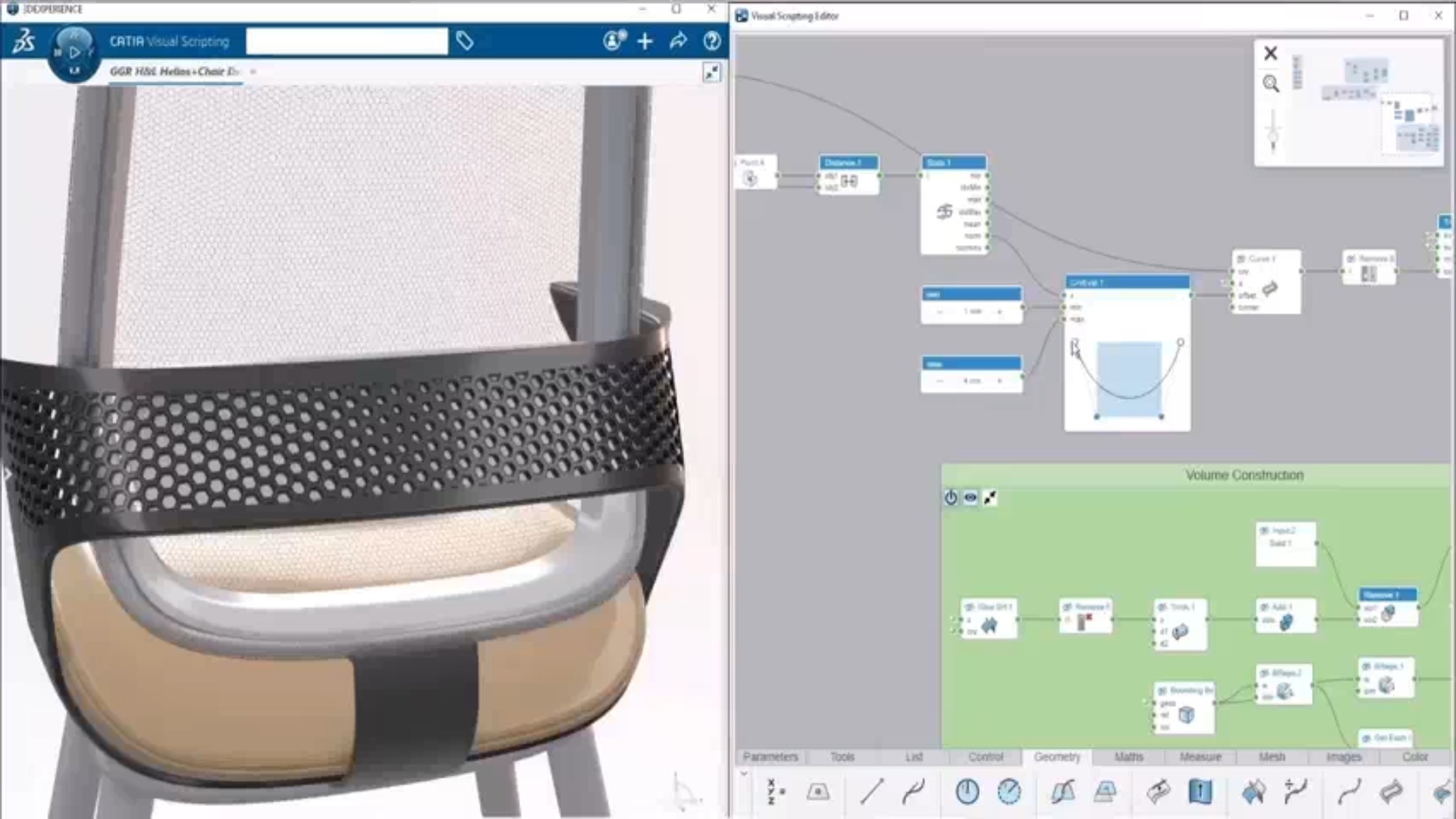Click the viewport expand arrows button
The height and width of the screenshot is (819, 1456).
(x=711, y=73)
